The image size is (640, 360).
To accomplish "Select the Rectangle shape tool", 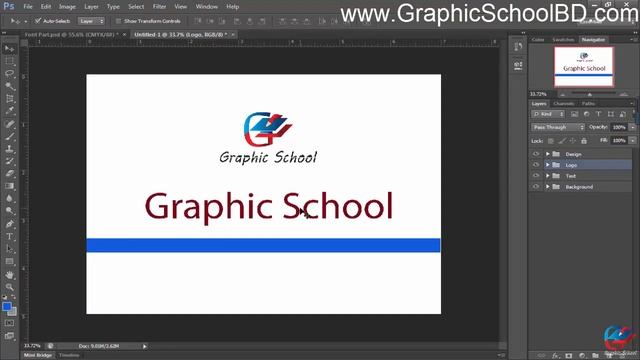I will pos(9,262).
